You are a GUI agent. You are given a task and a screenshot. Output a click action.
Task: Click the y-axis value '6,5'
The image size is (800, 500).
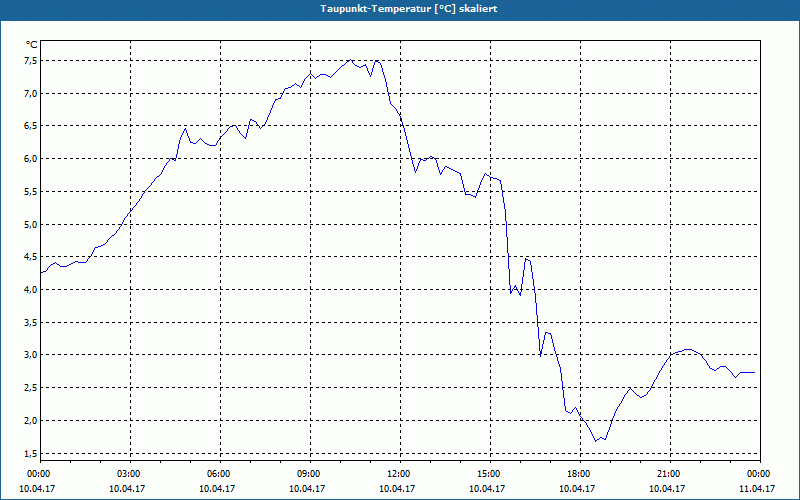tap(31, 126)
